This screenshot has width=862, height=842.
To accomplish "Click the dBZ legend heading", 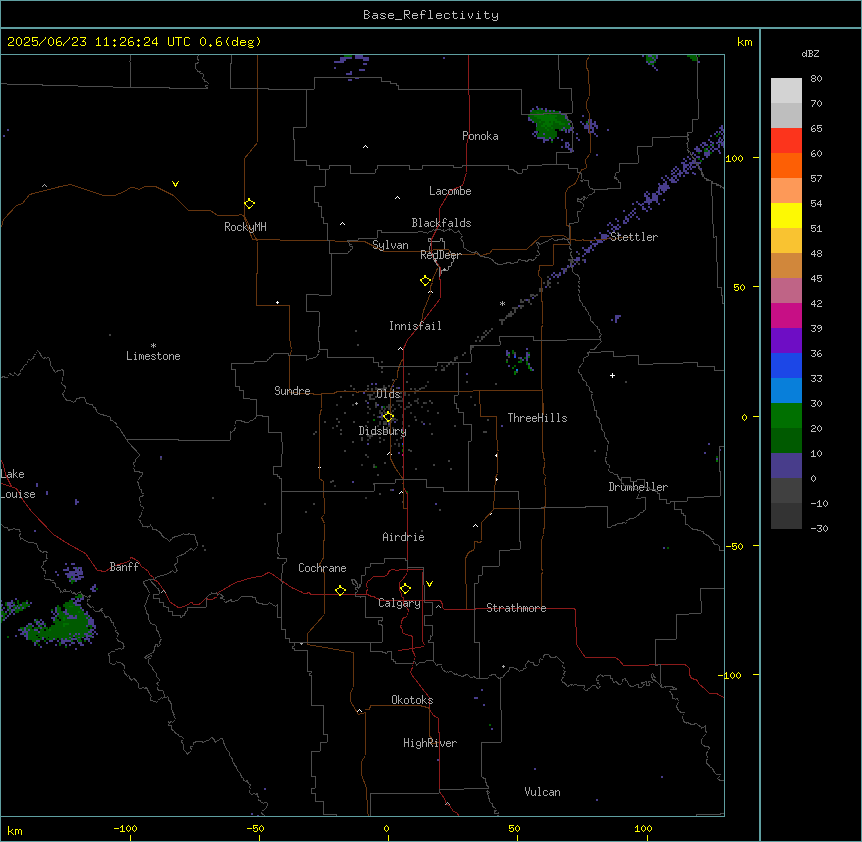I will [x=810, y=54].
